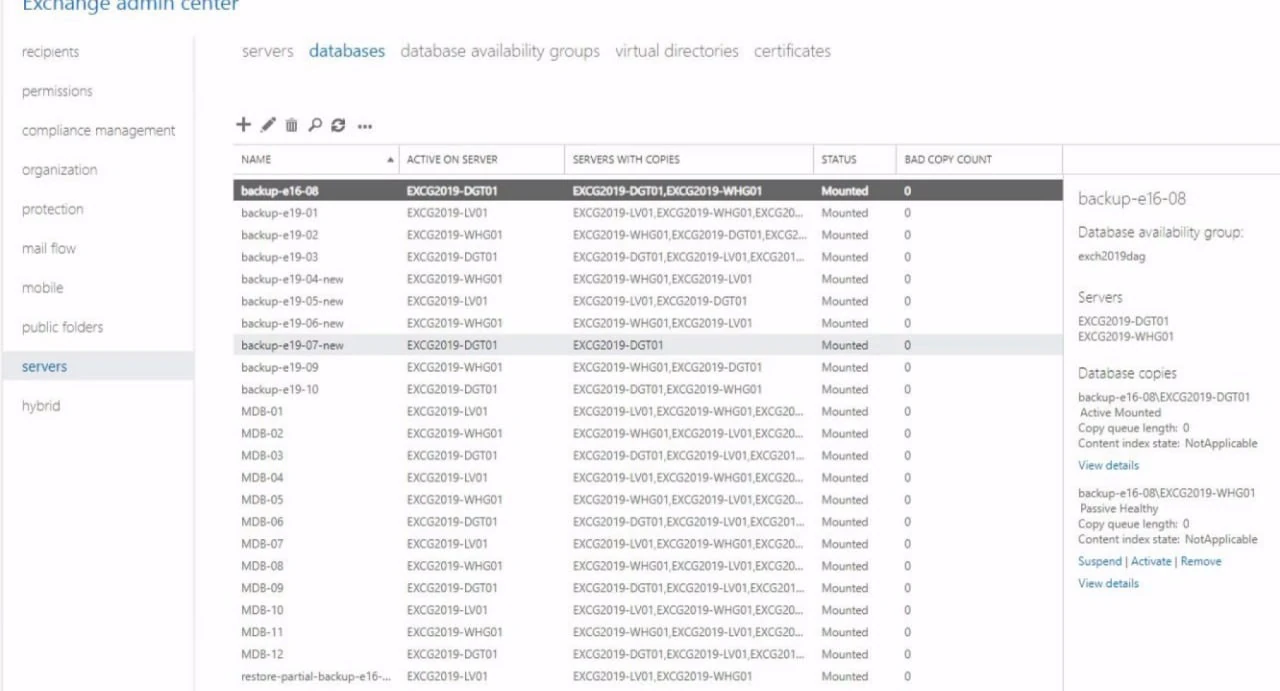Select backup-e19-05-new database row

pos(648,301)
